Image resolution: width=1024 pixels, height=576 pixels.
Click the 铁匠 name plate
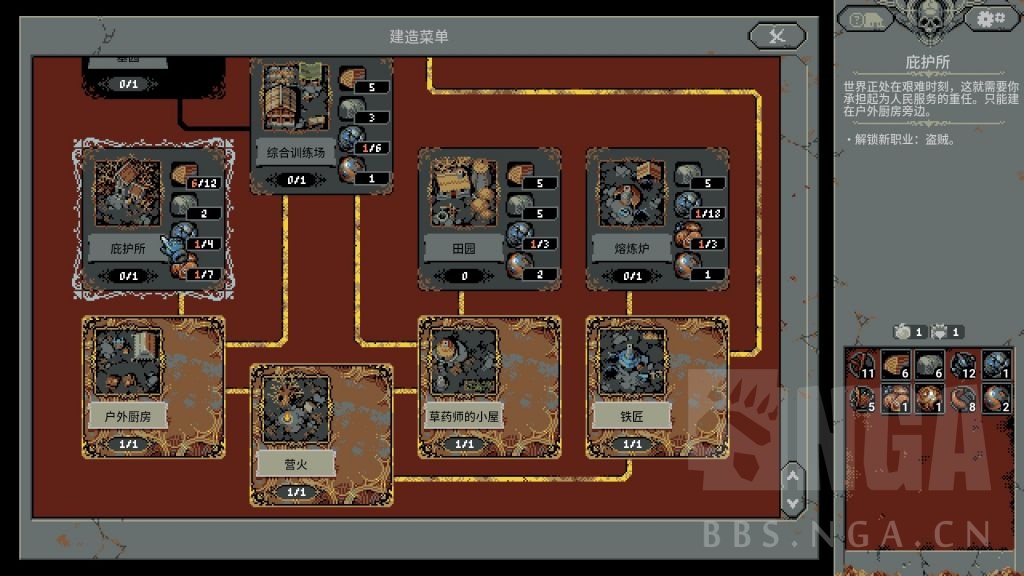632,417
